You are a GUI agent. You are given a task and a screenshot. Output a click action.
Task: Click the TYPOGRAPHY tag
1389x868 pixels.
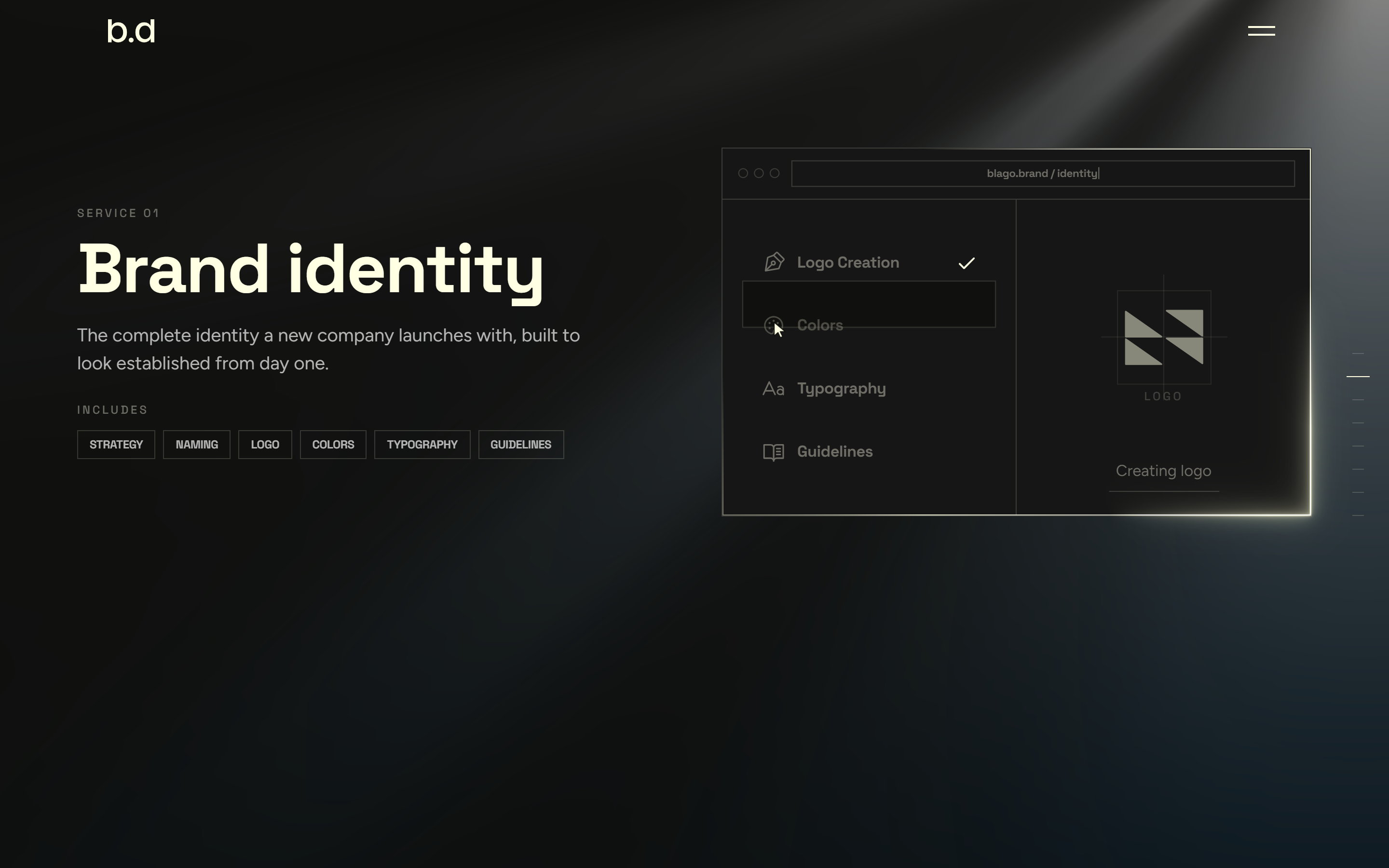point(422,444)
